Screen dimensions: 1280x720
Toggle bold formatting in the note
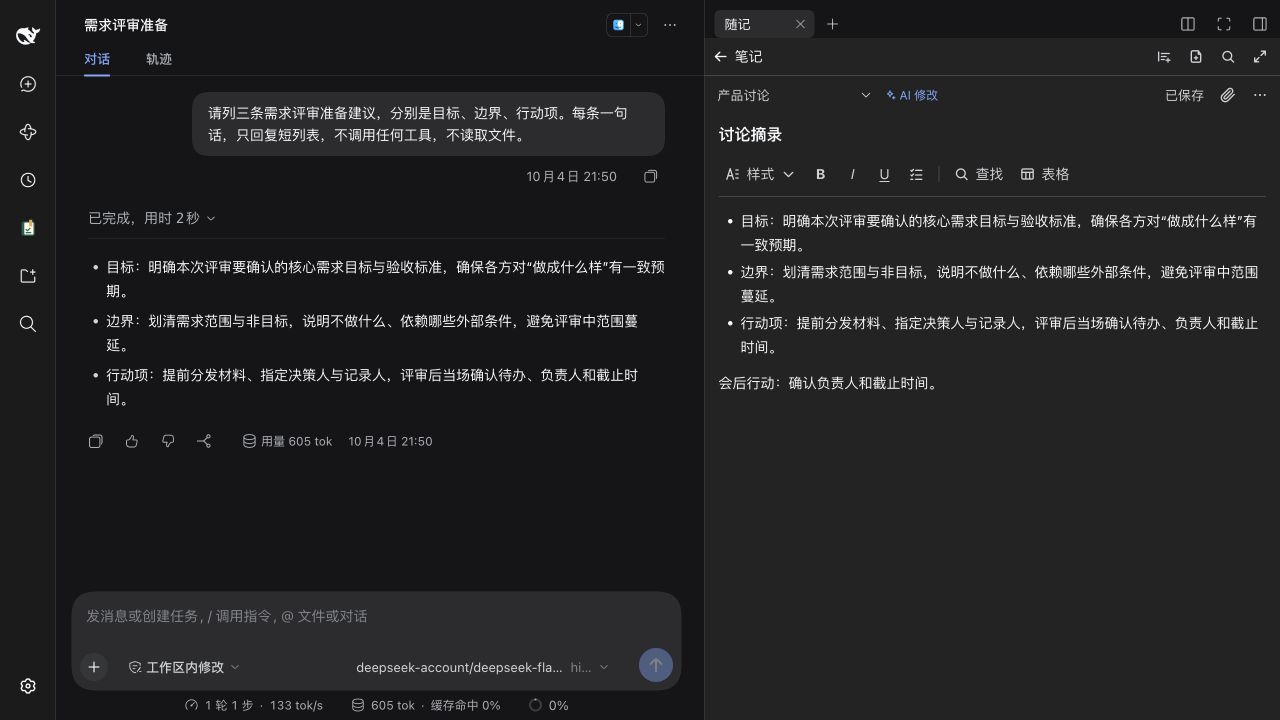point(820,174)
